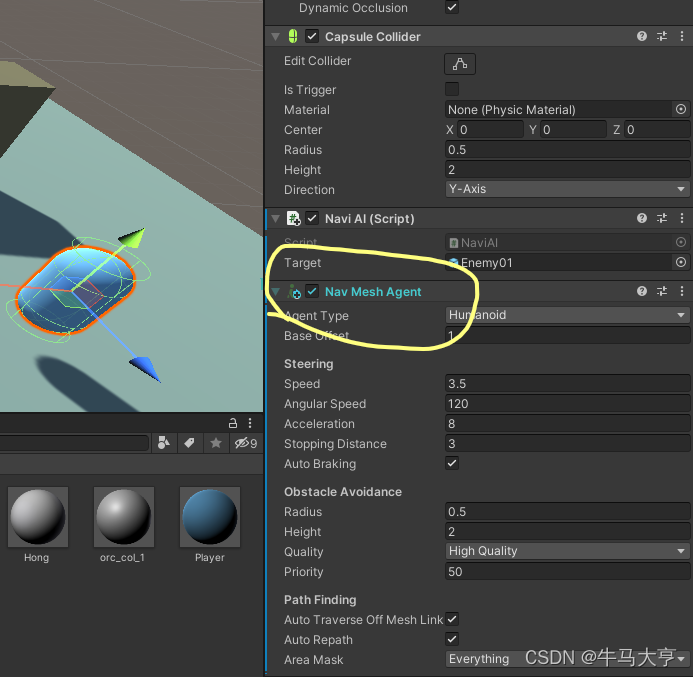Click the Capsule Collider component icon
Image resolution: width=693 pixels, height=677 pixels.
click(293, 36)
